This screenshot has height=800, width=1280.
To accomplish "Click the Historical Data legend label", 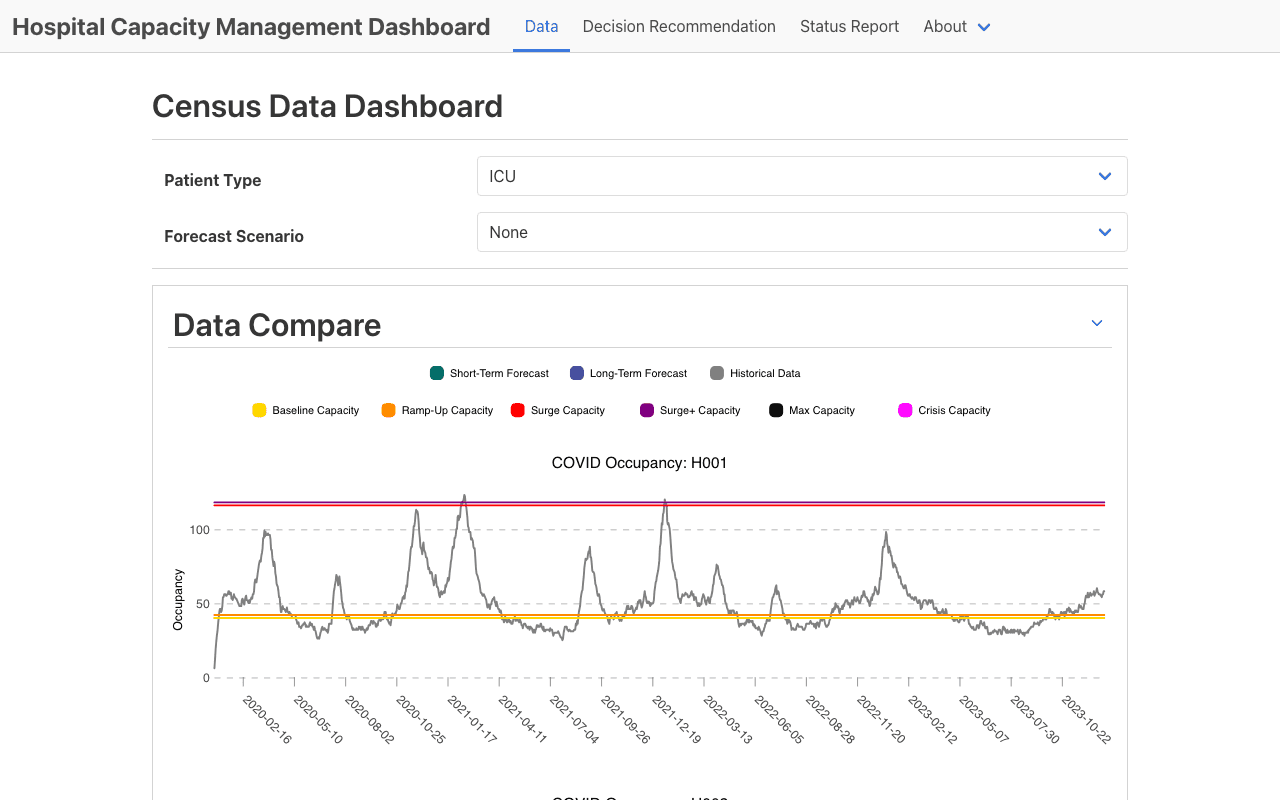I will (x=765, y=373).
